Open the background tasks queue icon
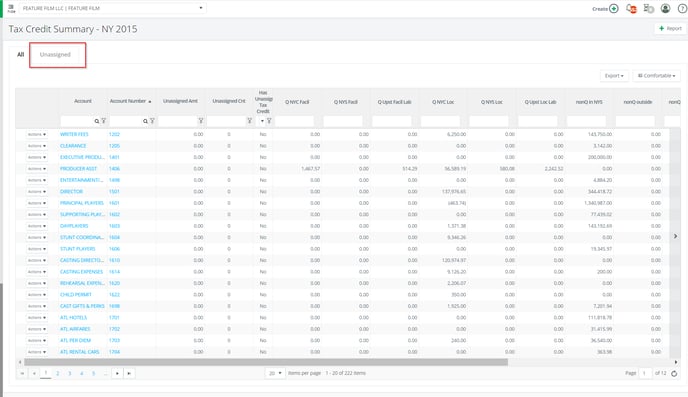 [x=648, y=8]
